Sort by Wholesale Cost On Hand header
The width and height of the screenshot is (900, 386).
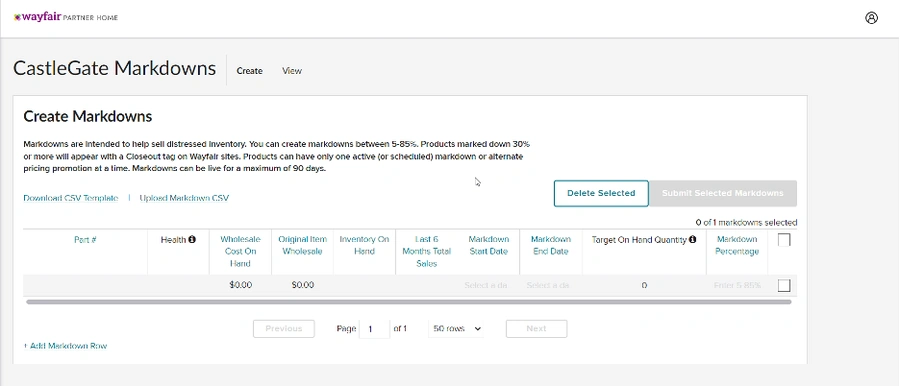[240, 252]
